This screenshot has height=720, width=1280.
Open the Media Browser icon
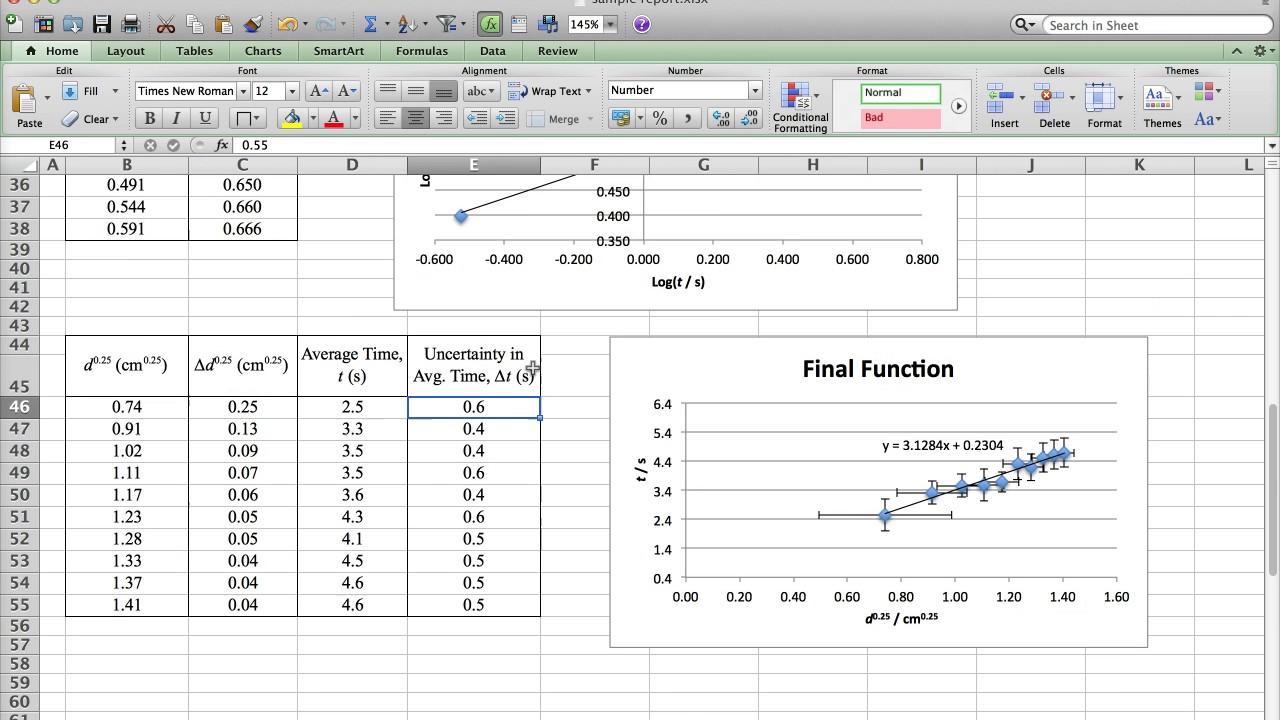[x=547, y=24]
